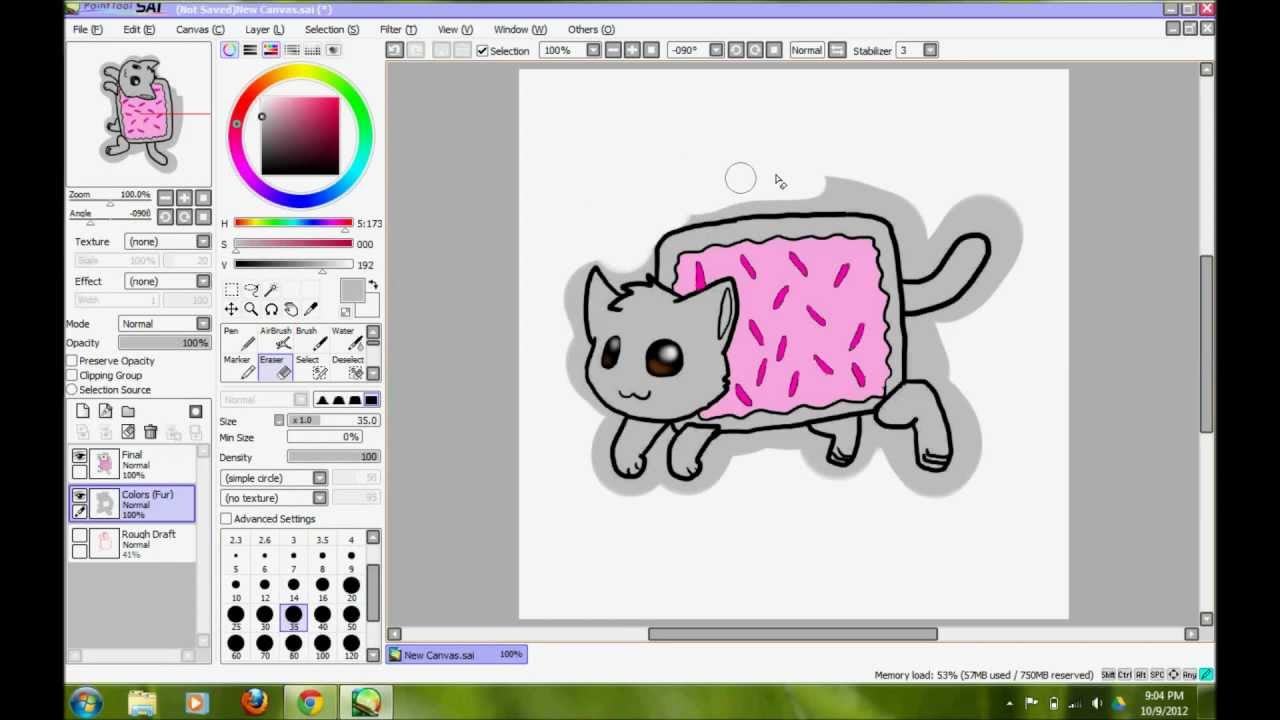This screenshot has height=720, width=1280.
Task: Delete the selected layer
Action: (x=150, y=432)
